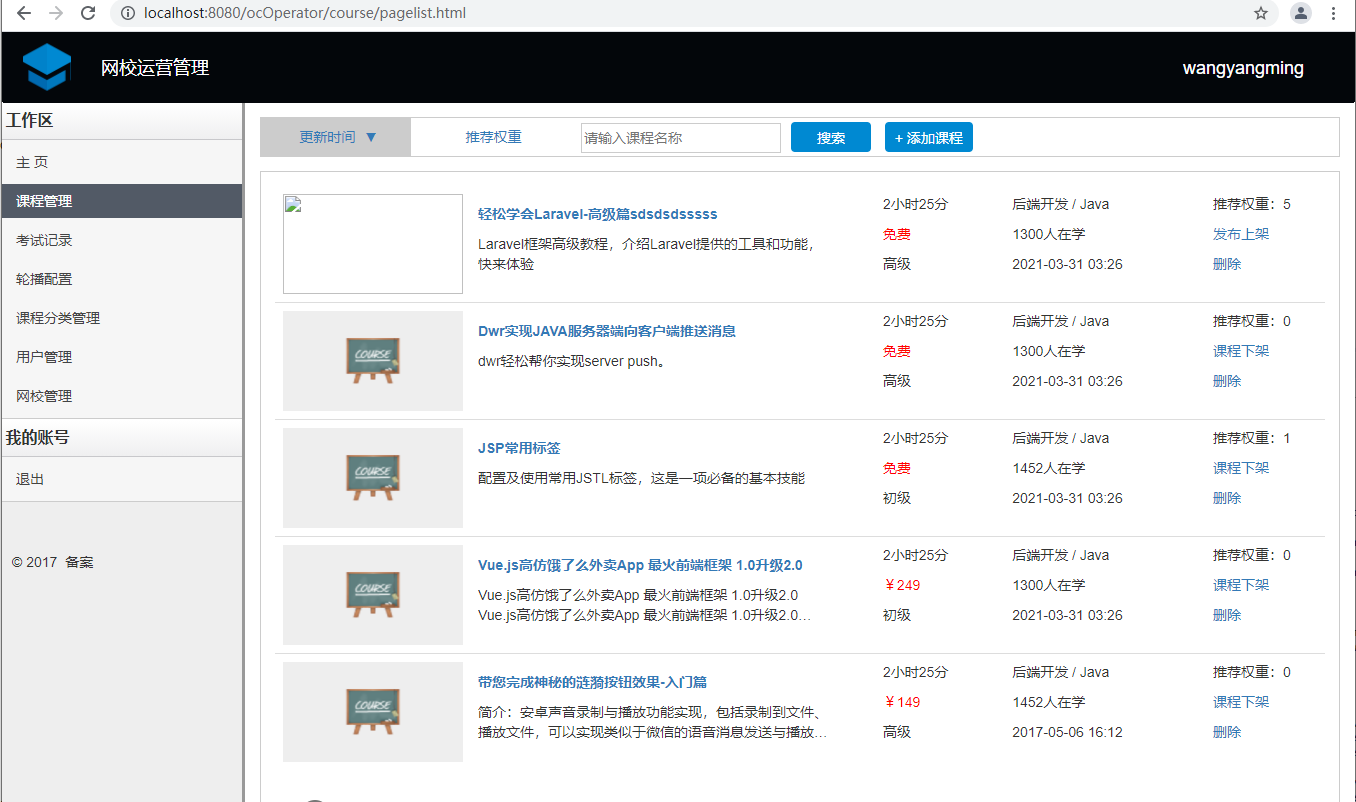Select 用户管理 from the sidebar menu
The width and height of the screenshot is (1356, 802).
[44, 357]
